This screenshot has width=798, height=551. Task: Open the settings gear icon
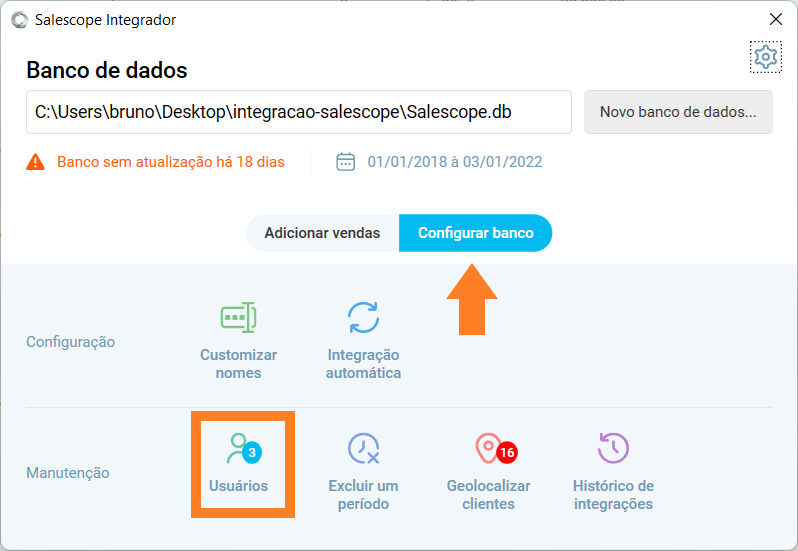[x=765, y=57]
